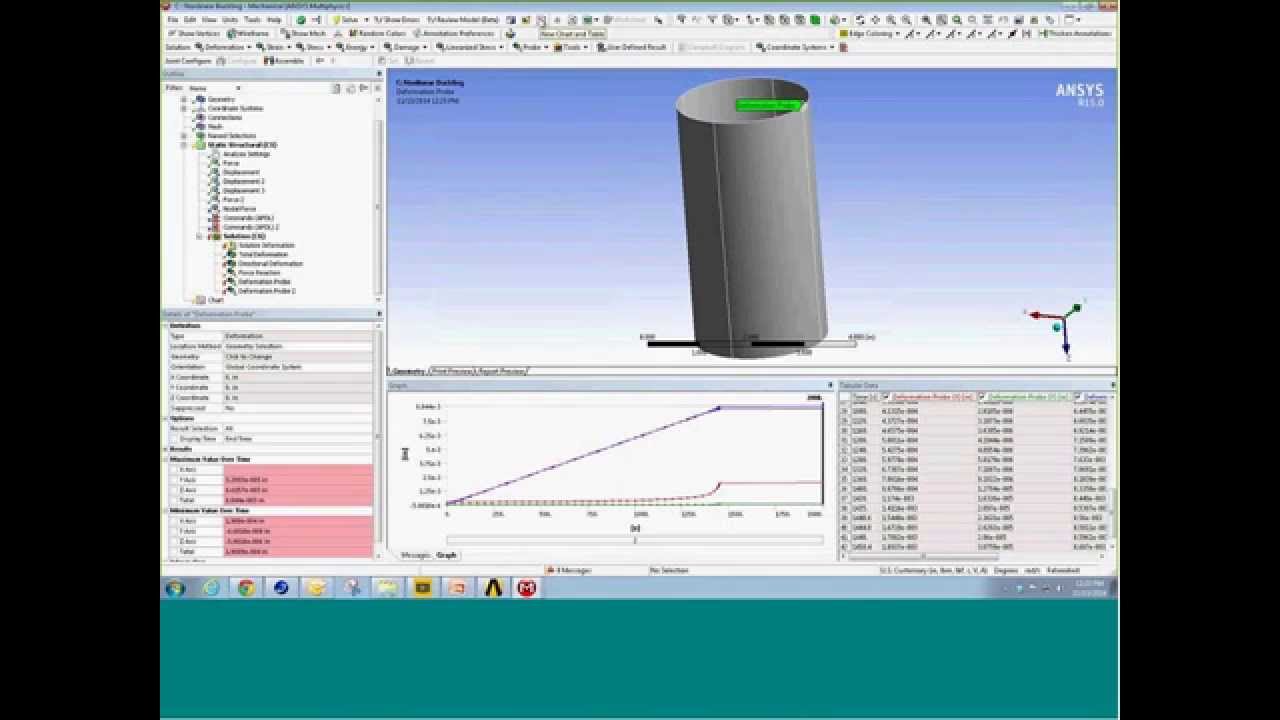Open the Edit menu

point(190,20)
